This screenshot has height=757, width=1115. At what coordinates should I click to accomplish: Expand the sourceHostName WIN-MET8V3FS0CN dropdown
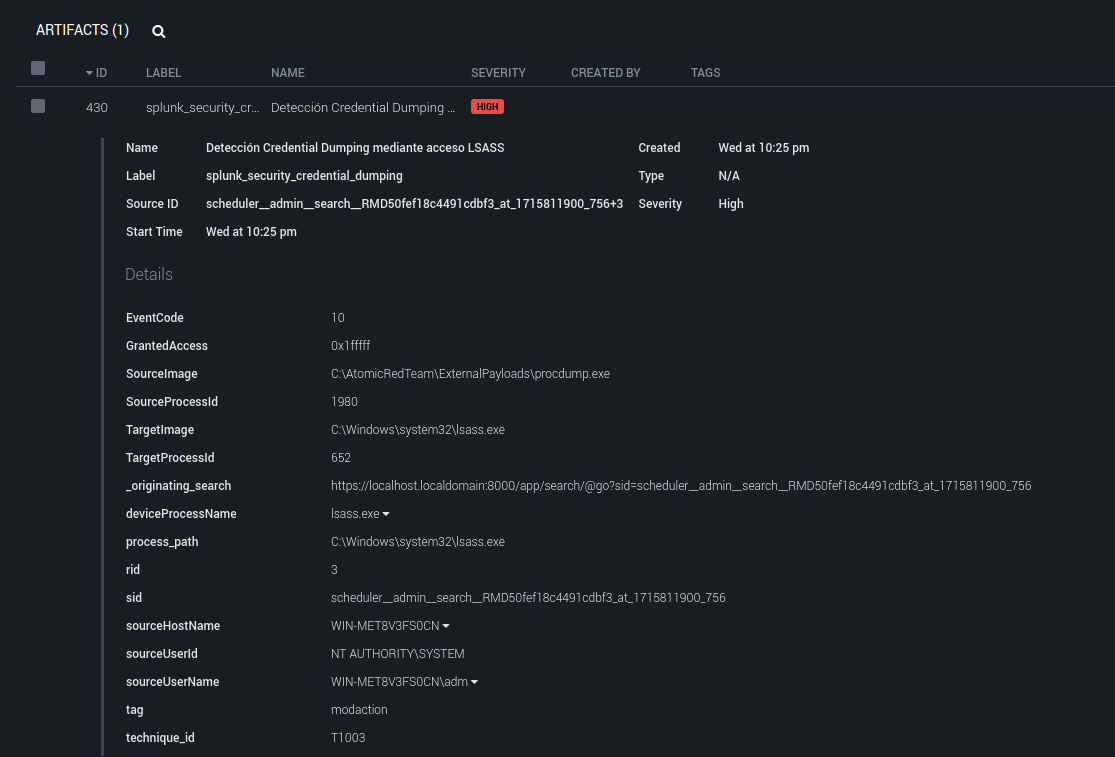[x=446, y=626]
